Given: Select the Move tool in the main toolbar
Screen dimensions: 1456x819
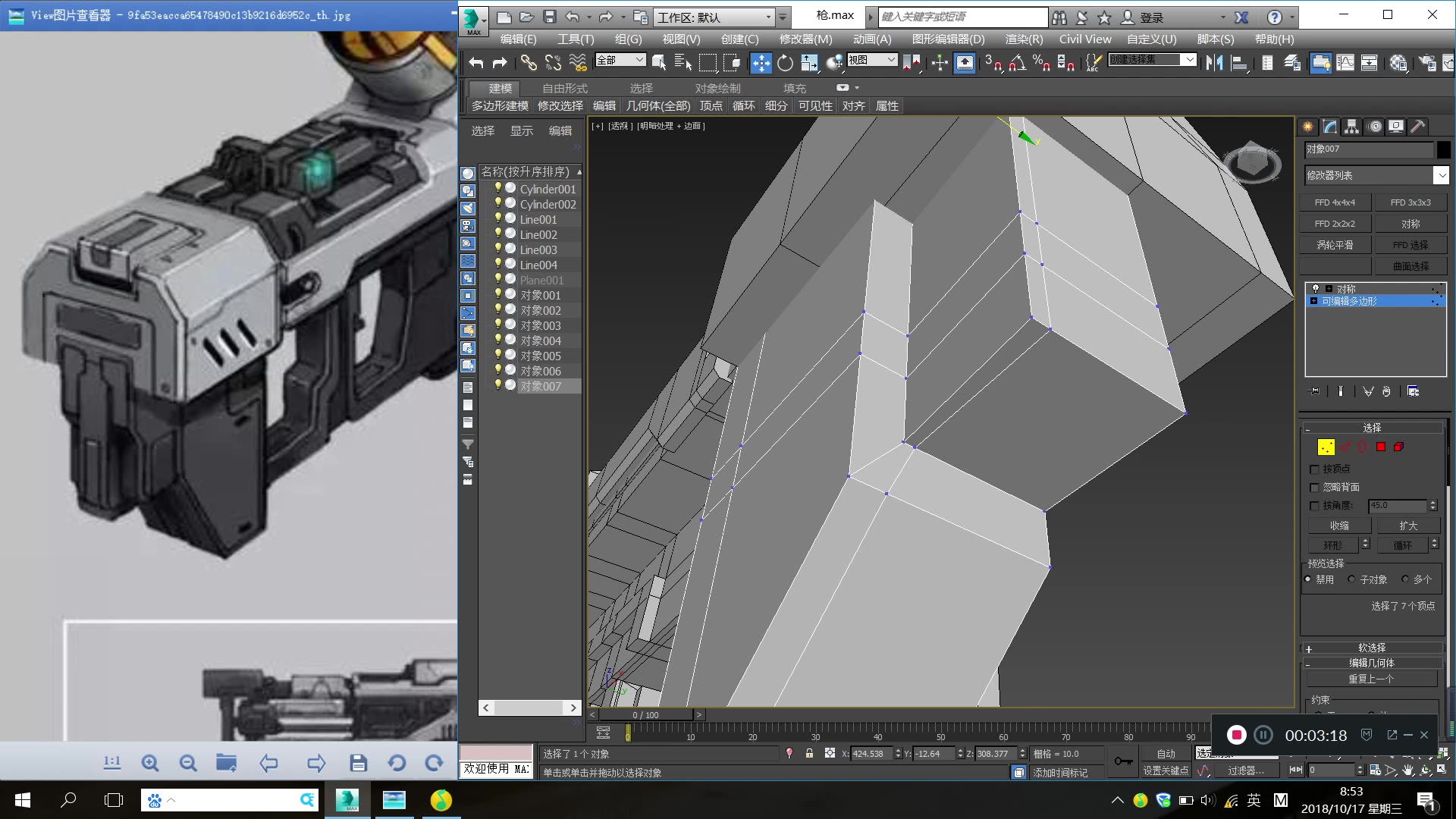Looking at the screenshot, I should pos(760,64).
